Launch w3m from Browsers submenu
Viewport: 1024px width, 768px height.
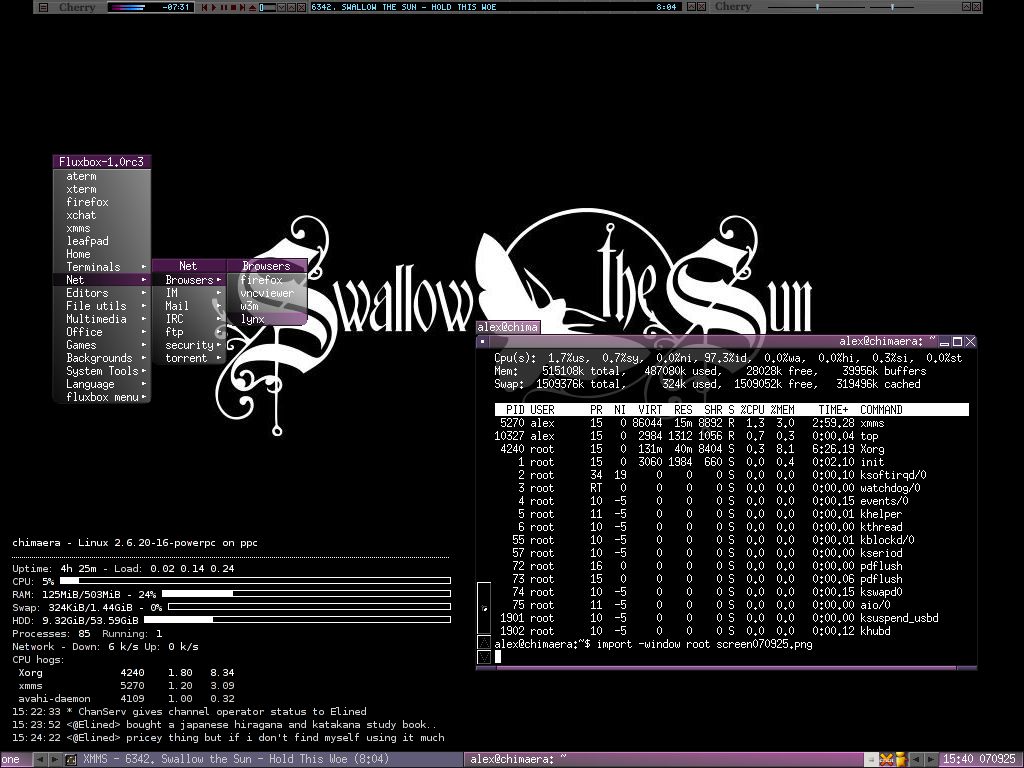(266, 306)
